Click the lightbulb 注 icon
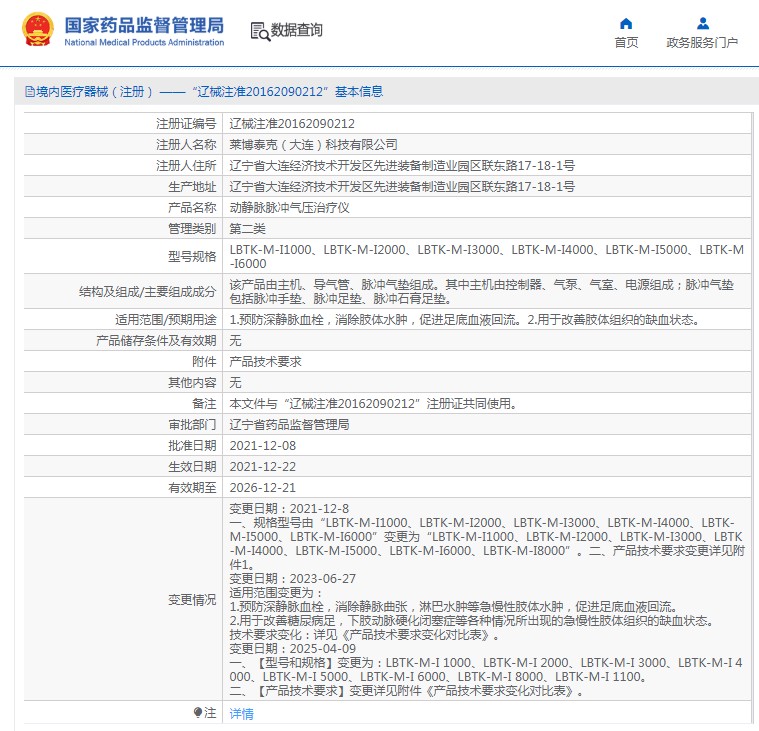This screenshot has height=731, width=759. click(x=197, y=712)
